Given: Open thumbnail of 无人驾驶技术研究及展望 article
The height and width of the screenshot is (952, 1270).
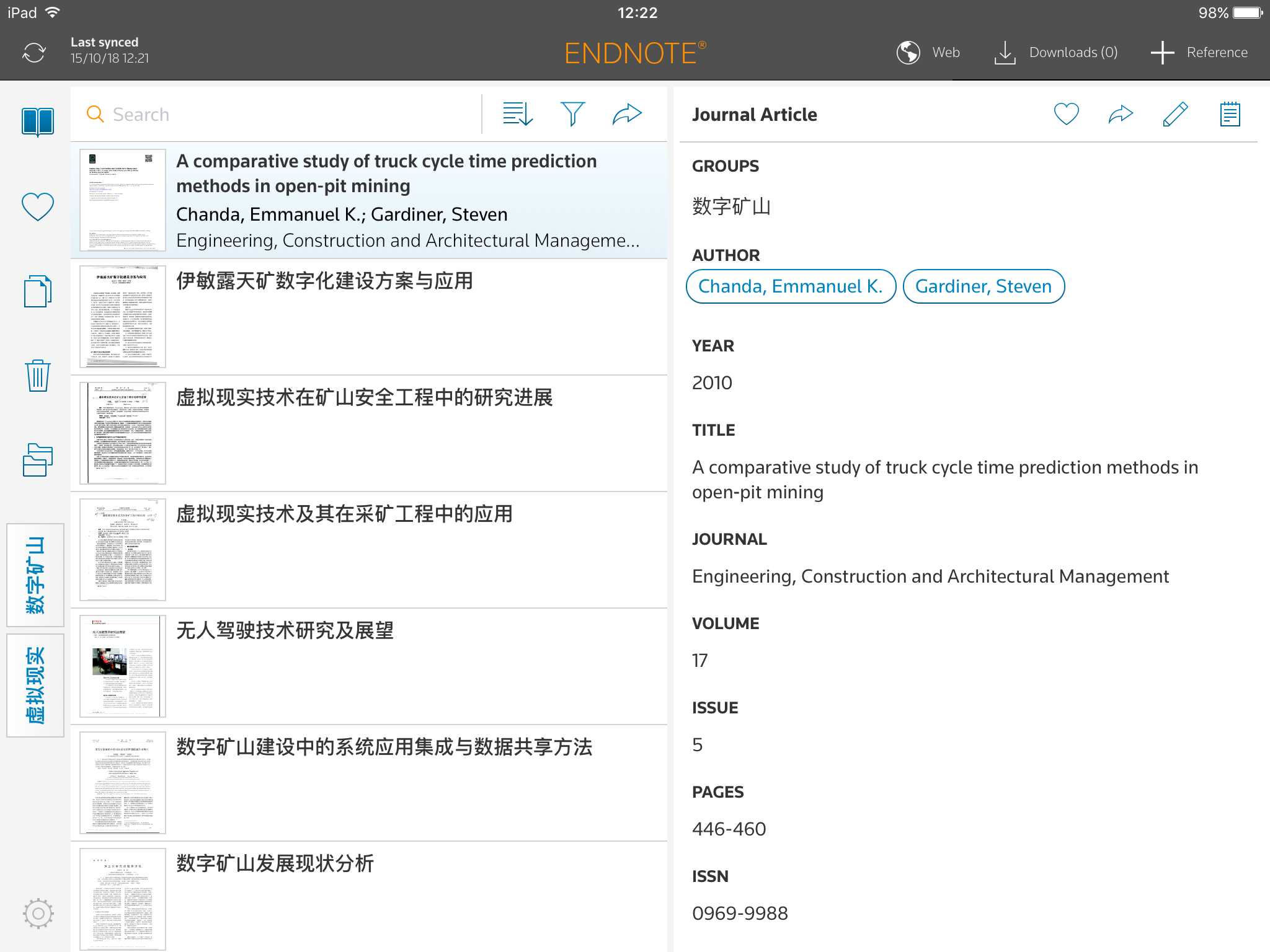Looking at the screenshot, I should click(123, 666).
